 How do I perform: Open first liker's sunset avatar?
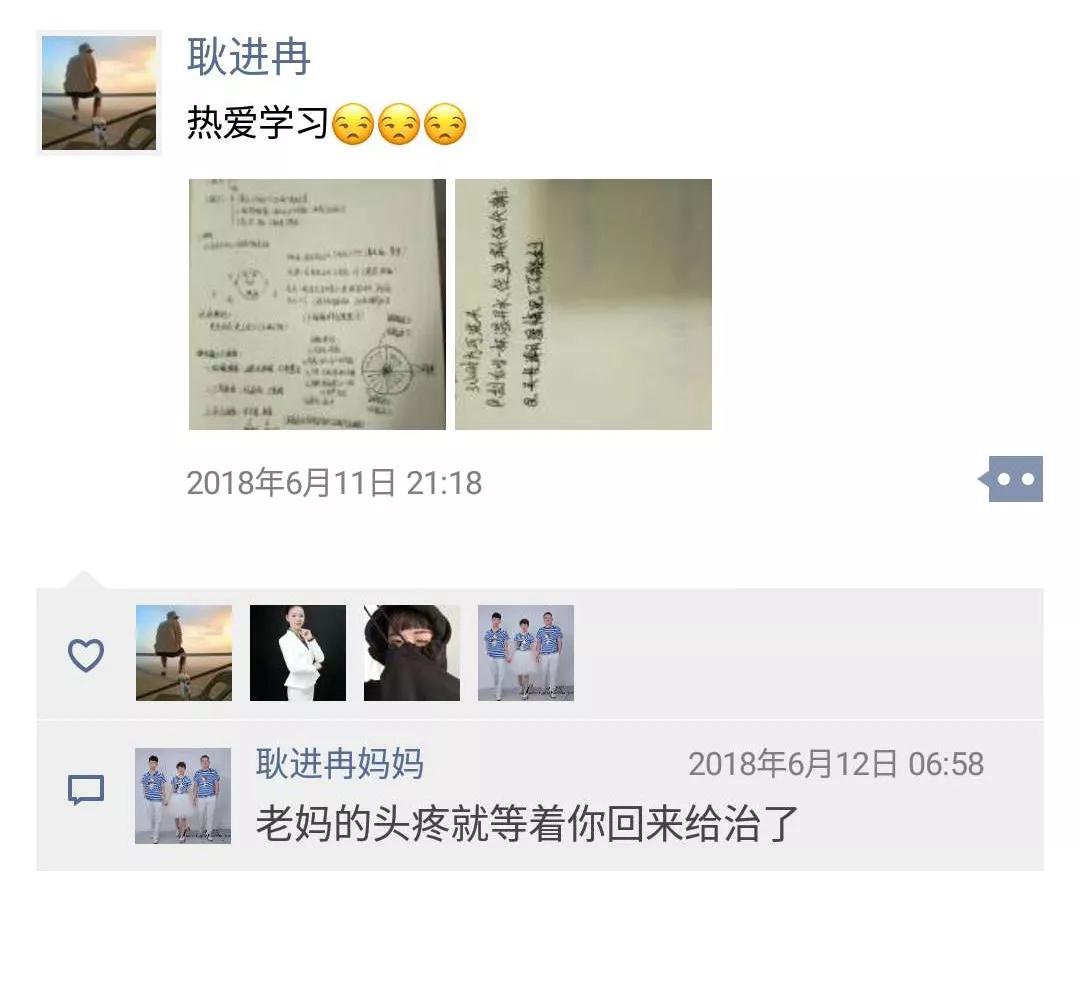coord(184,653)
